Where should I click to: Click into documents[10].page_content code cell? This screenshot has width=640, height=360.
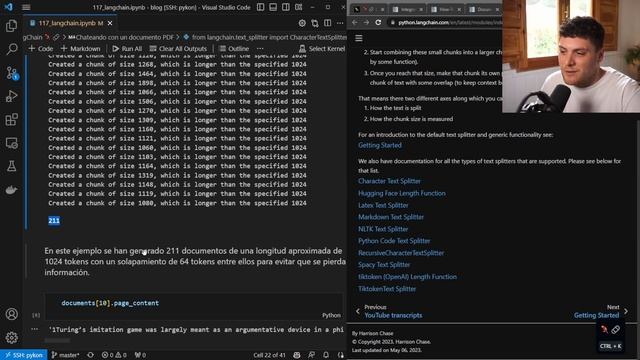(x=194, y=303)
